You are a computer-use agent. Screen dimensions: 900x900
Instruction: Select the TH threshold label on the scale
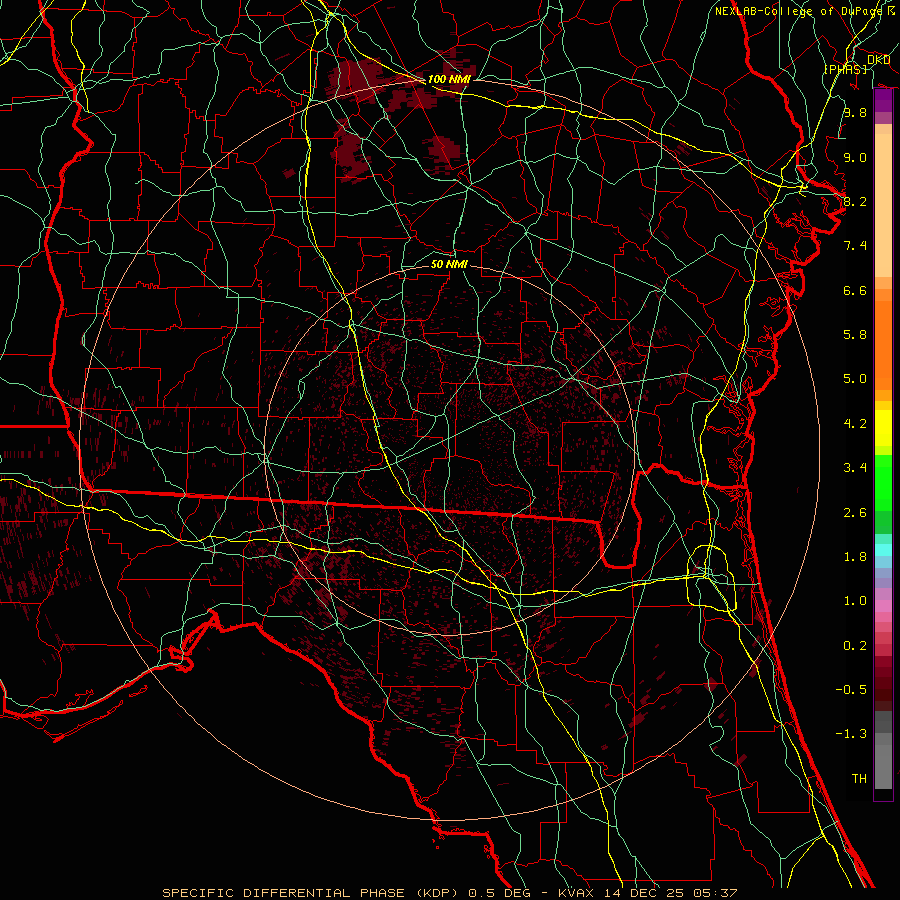(x=858, y=778)
